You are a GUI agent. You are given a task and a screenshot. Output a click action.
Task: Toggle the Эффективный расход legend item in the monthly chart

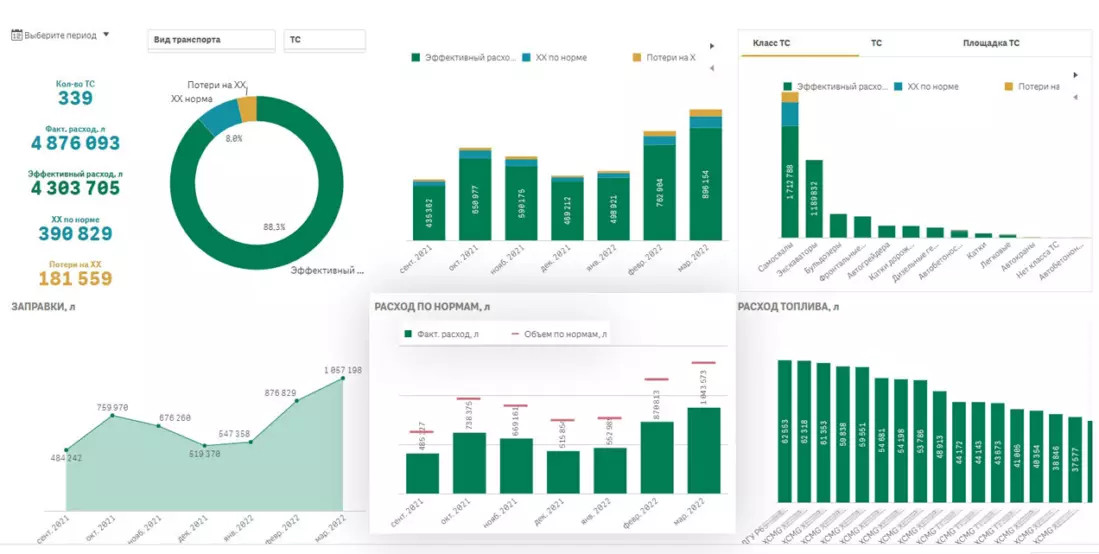click(463, 58)
